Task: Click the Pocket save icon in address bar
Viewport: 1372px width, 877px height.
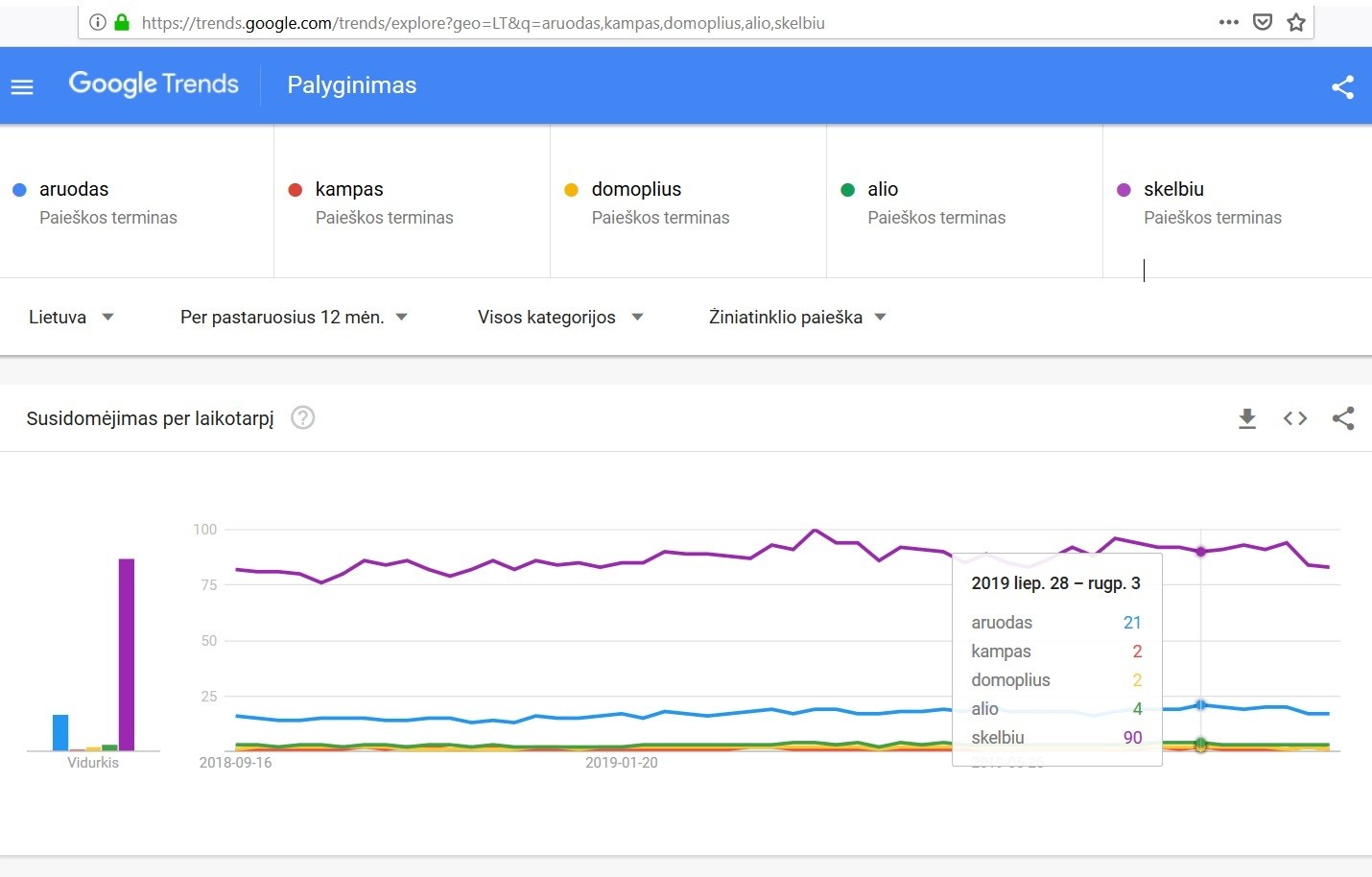Action: pos(1263,22)
